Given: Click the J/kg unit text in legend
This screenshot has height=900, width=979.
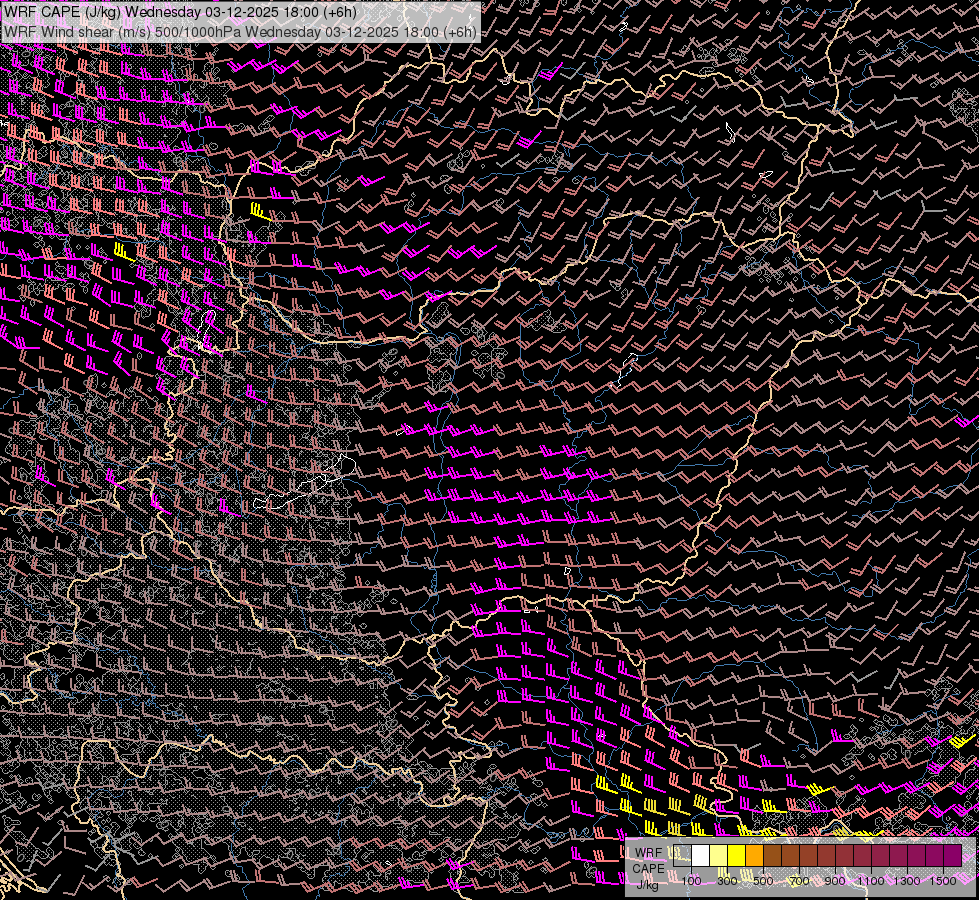Looking at the screenshot, I should [648, 884].
